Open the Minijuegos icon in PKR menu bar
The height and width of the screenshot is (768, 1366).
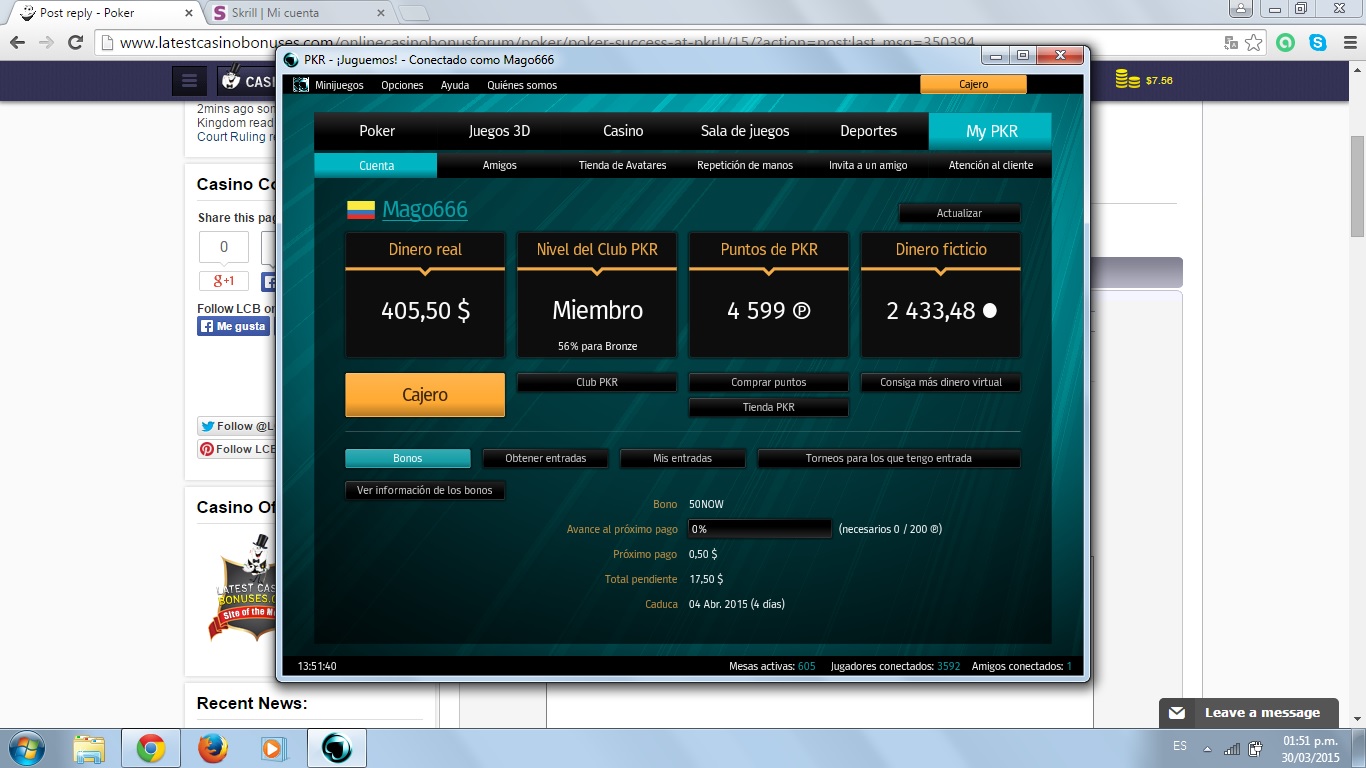click(300, 85)
